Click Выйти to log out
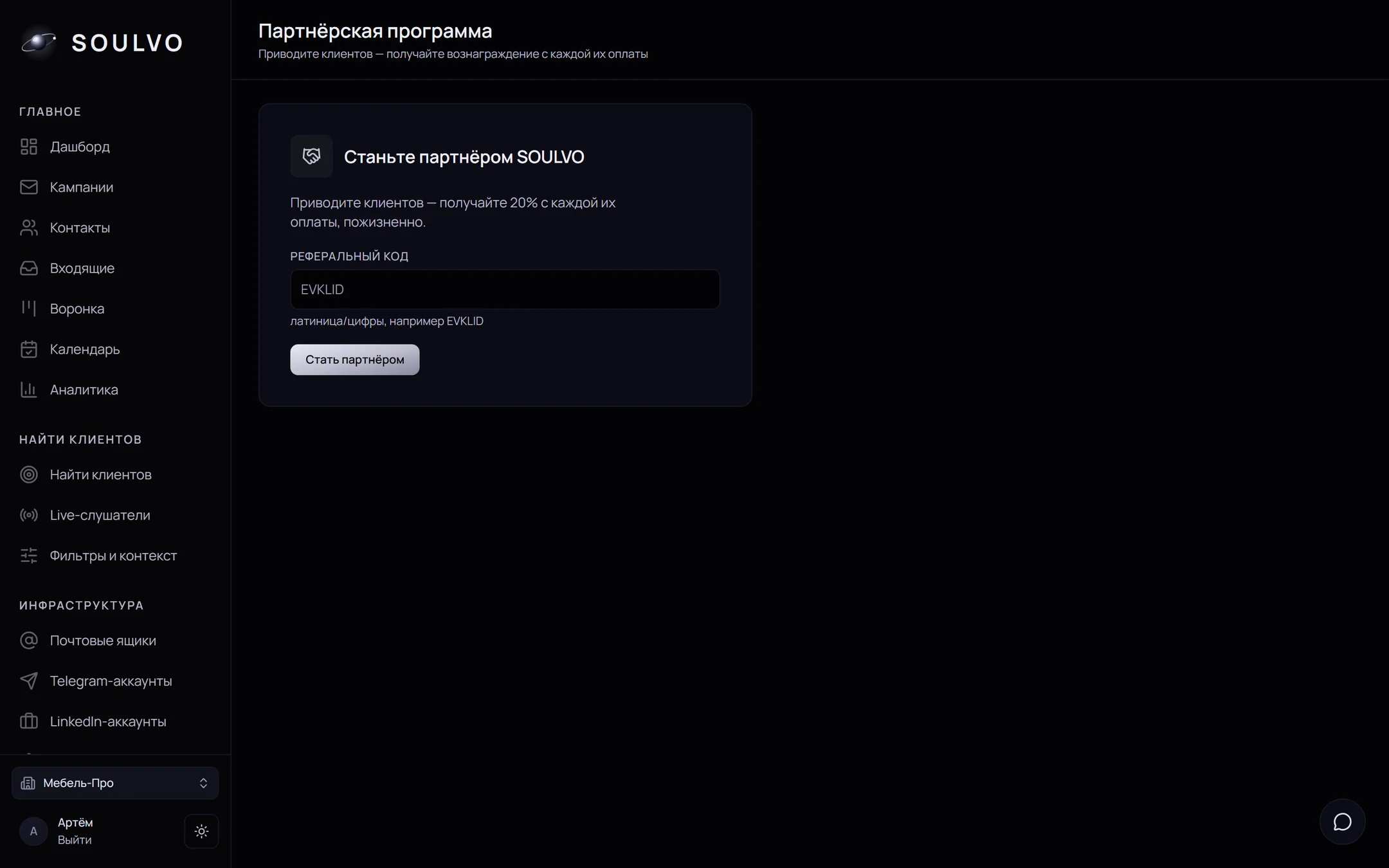This screenshot has width=1389, height=868. point(75,840)
